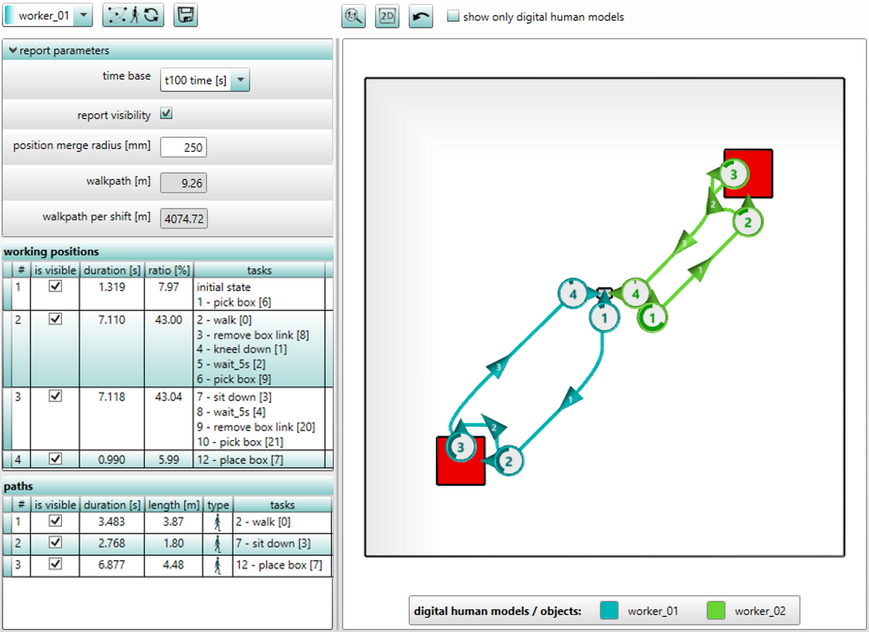This screenshot has height=632, width=869.
Task: Enable show only digital human models
Action: pyautogui.click(x=453, y=17)
